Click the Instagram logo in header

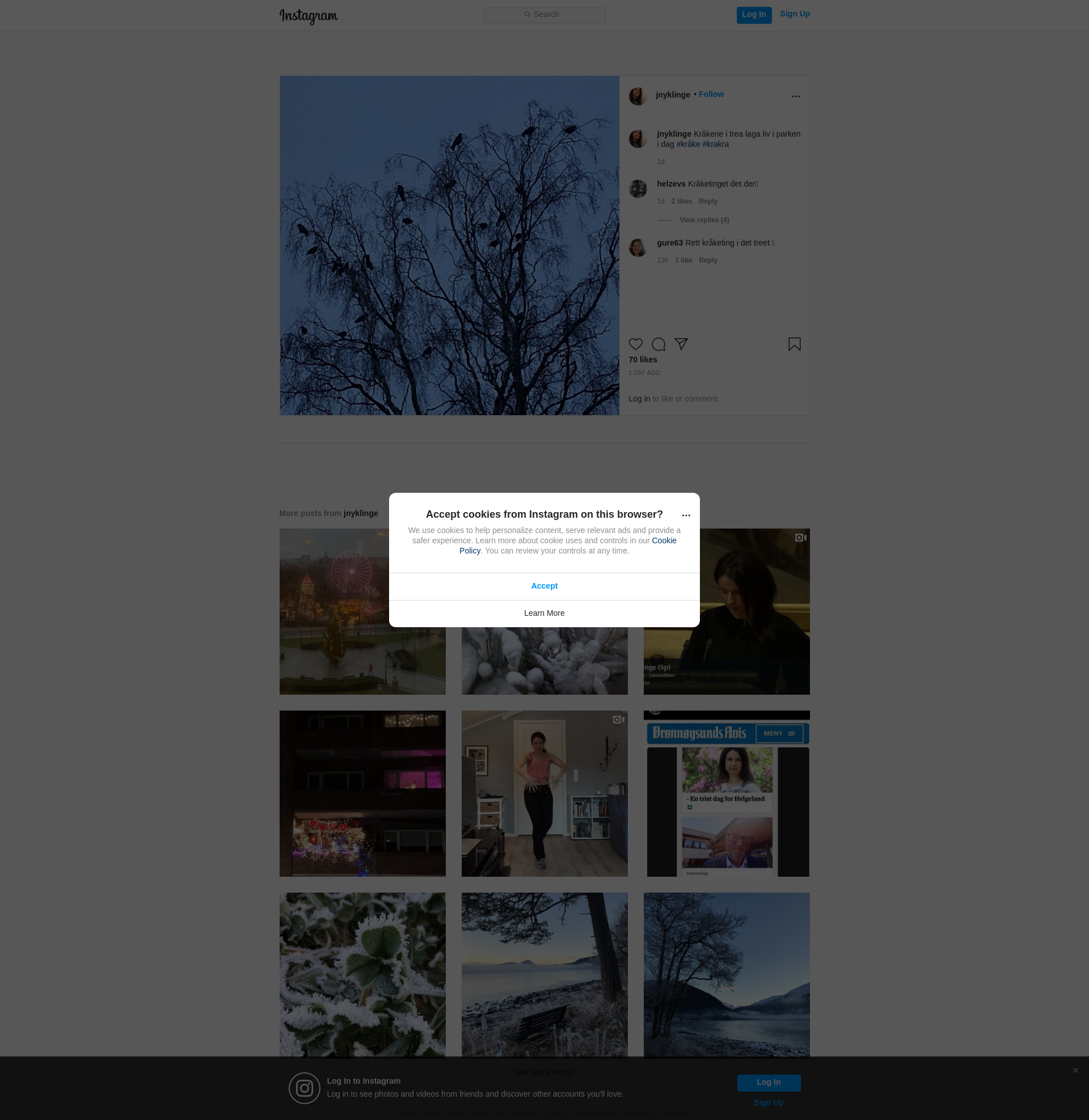309,16
